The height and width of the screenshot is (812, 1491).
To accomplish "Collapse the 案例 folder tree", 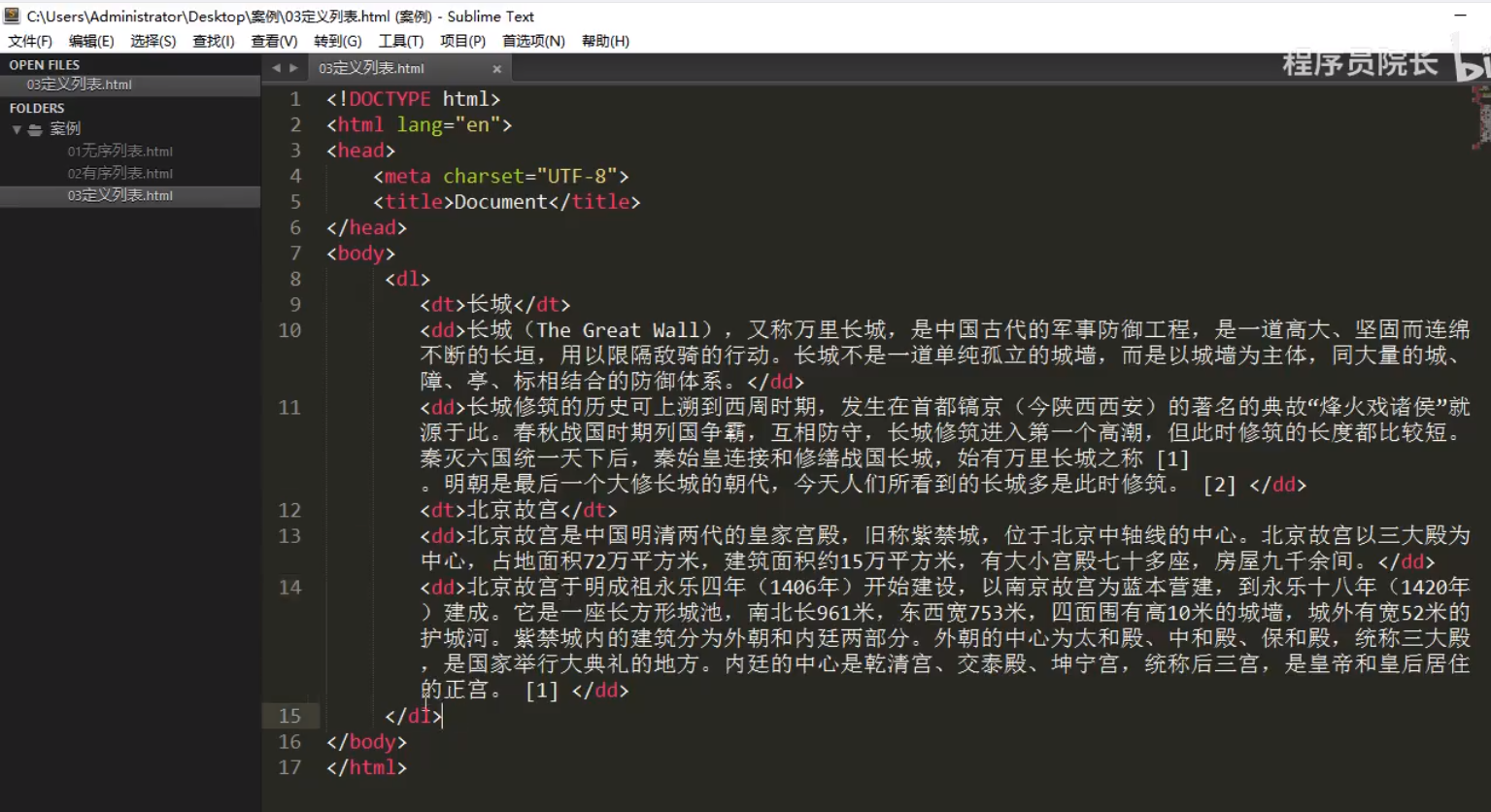I will 17,129.
